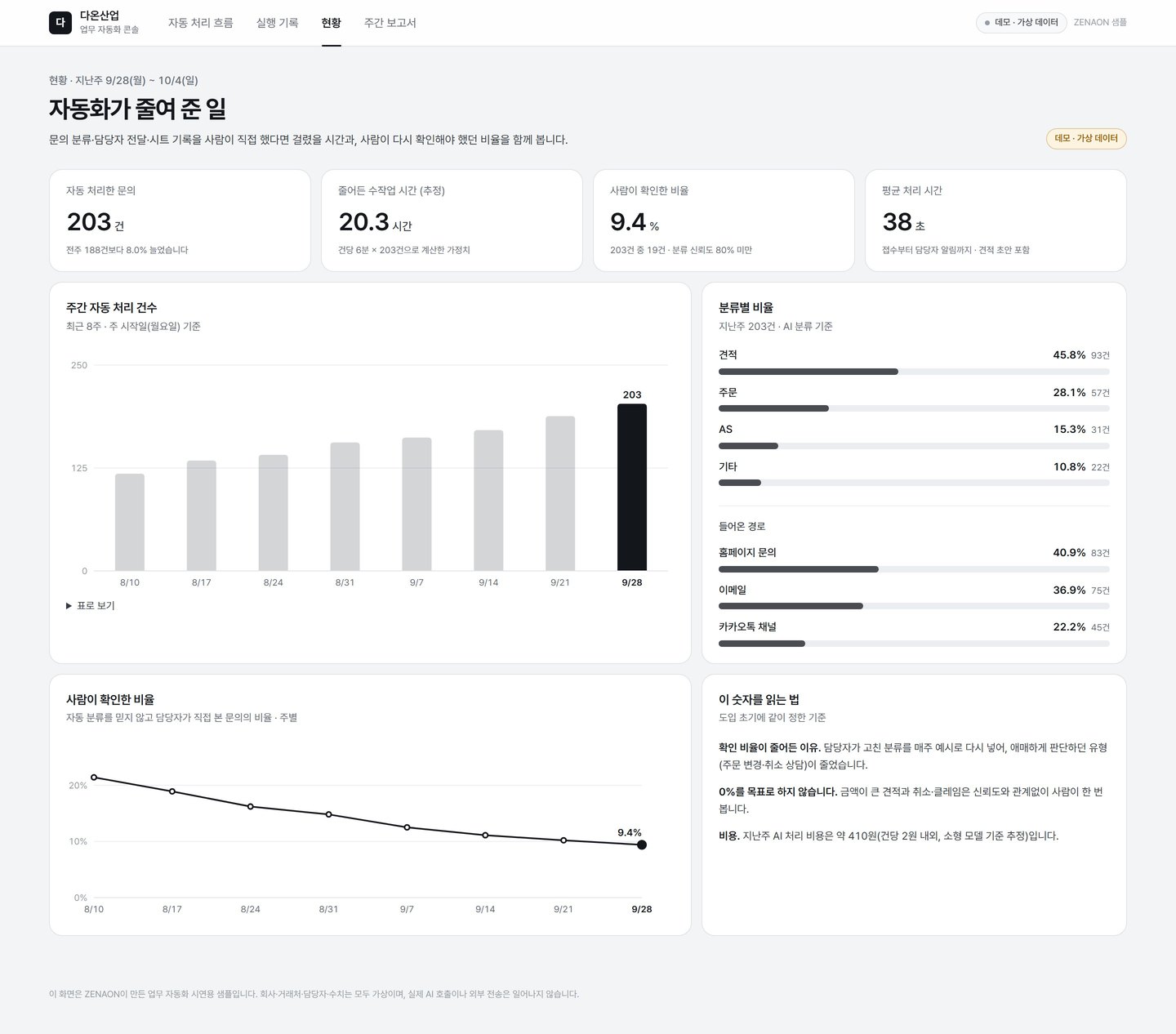Screen dimensions: 1176x1034
Task: Select the dark 9/28 bar showing 203
Action: point(632,488)
